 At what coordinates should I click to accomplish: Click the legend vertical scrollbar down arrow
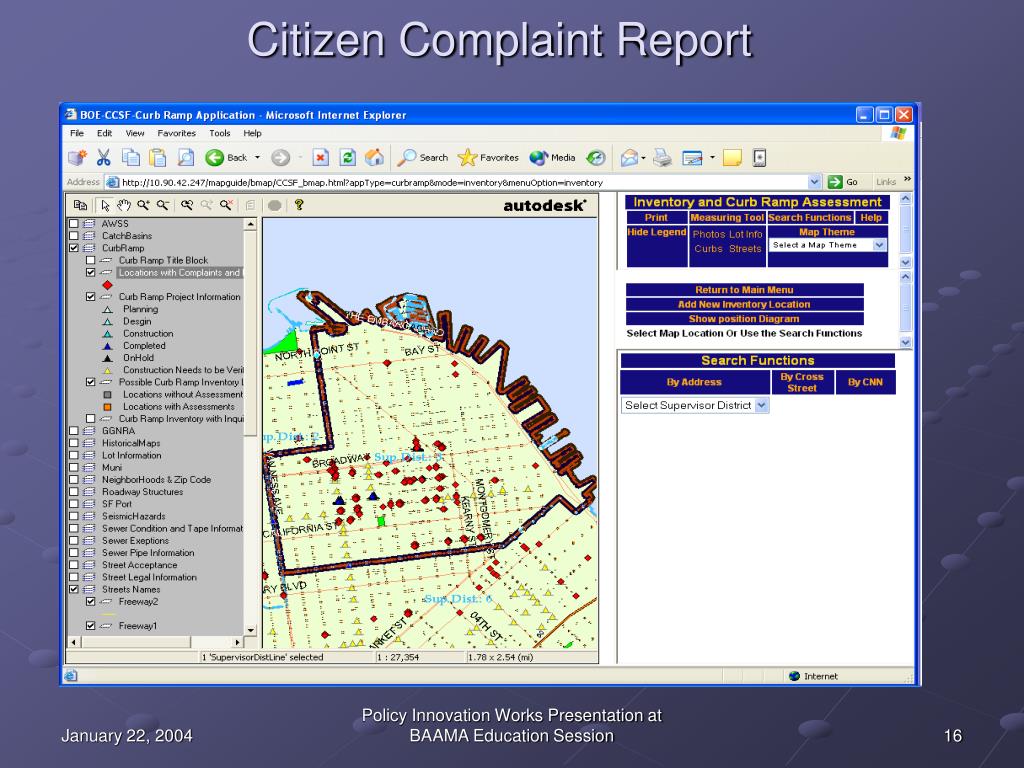251,630
